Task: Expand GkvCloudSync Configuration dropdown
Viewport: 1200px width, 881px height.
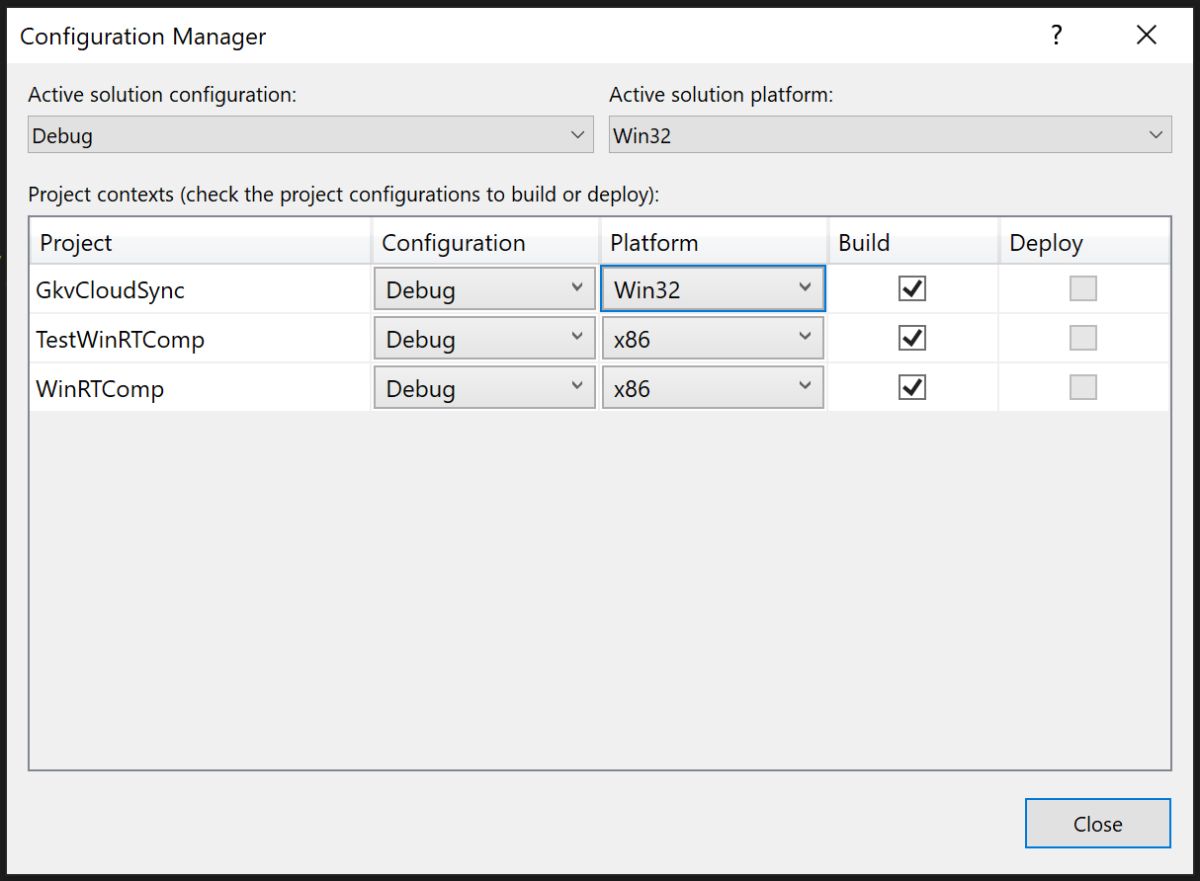Action: [484, 290]
